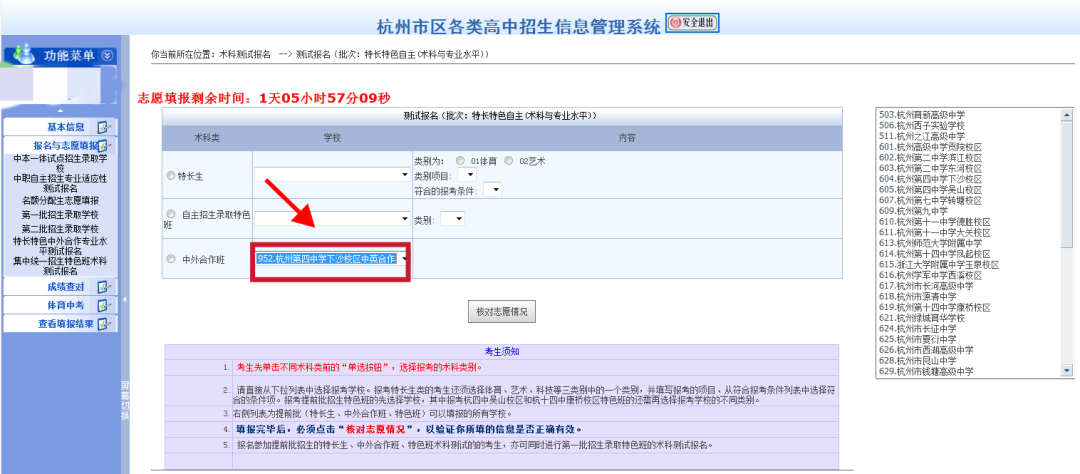Collapse the 功能菜单 panel with the chevron icon

pyautogui.click(x=108, y=55)
